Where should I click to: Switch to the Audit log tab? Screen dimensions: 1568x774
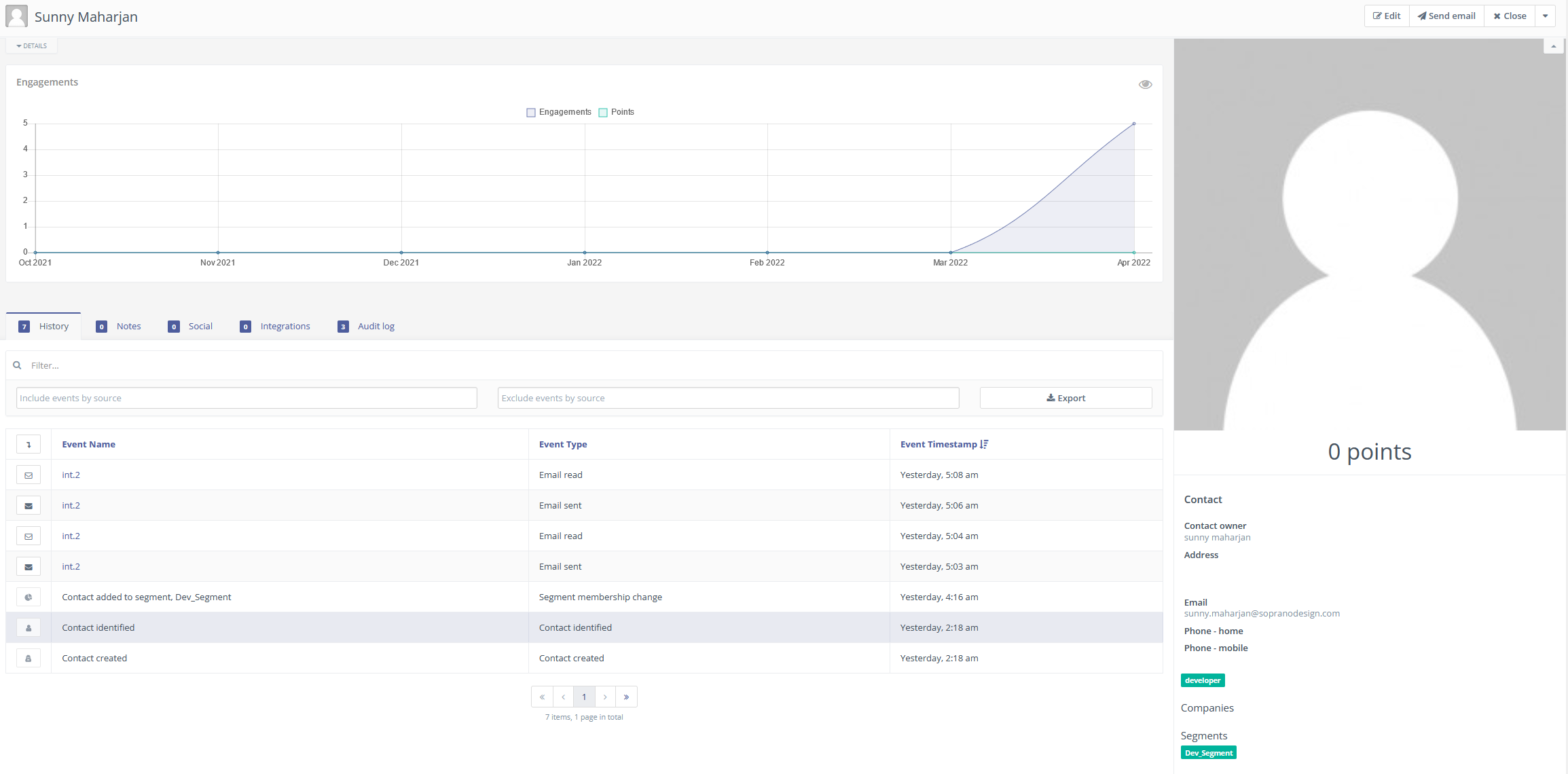[x=376, y=327]
